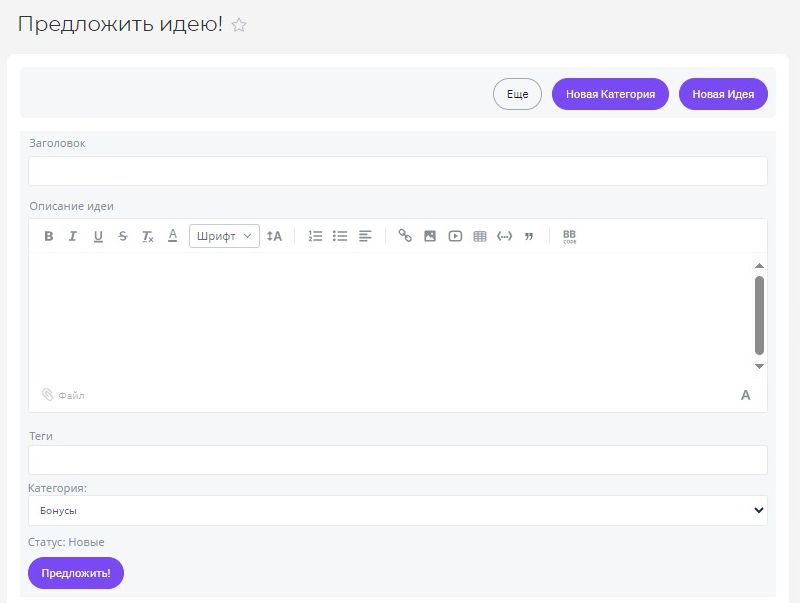The width and height of the screenshot is (800, 609).
Task: Open the Шрифт font dropdown
Action: coord(224,236)
